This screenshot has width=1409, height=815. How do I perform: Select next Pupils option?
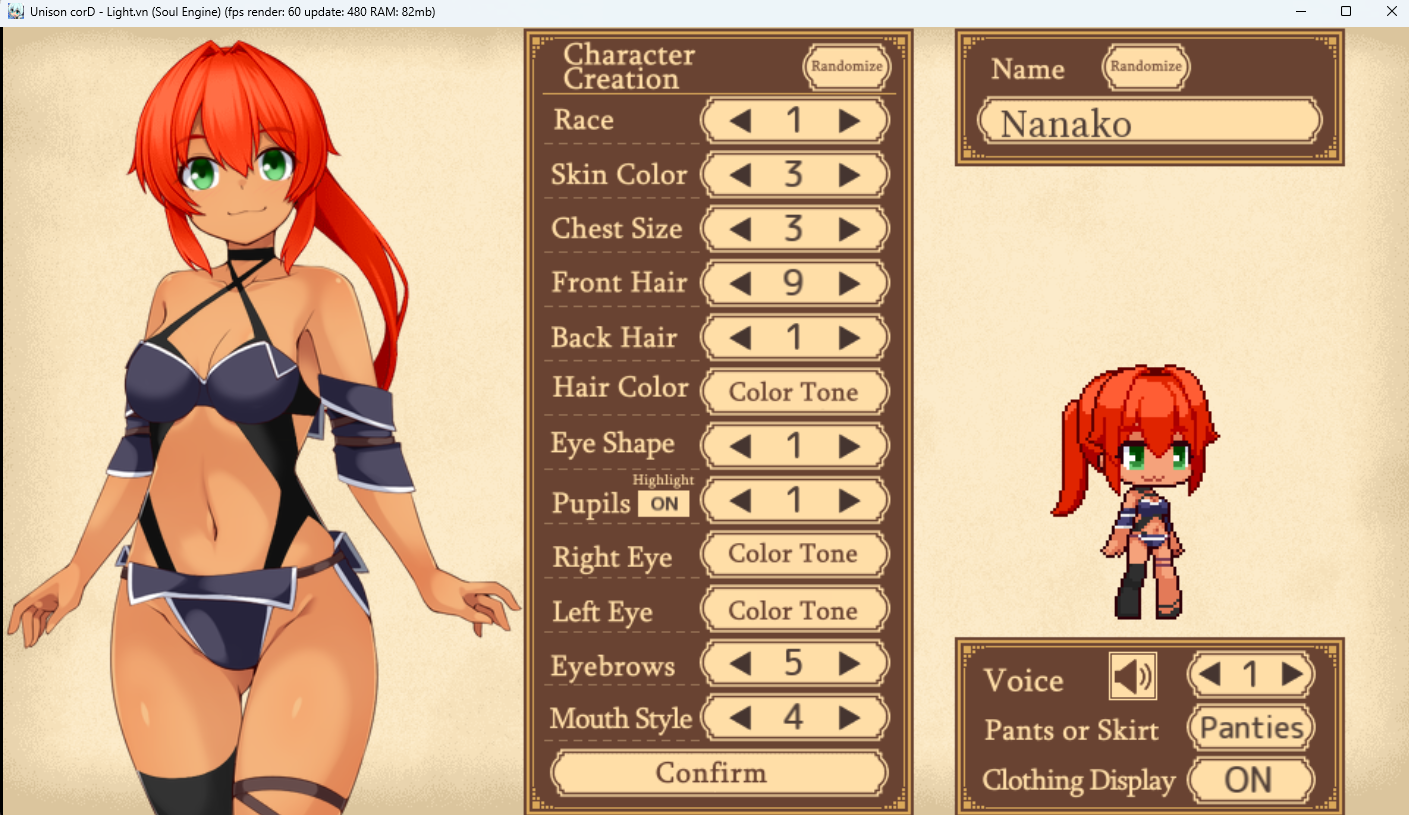[x=849, y=500]
